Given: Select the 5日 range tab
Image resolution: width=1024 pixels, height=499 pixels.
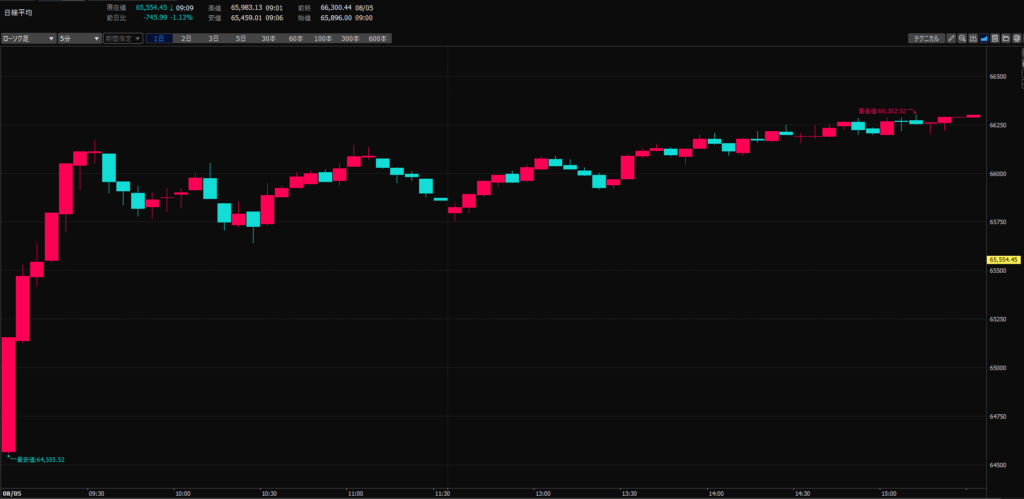Looking at the screenshot, I should pyautogui.click(x=242, y=39).
